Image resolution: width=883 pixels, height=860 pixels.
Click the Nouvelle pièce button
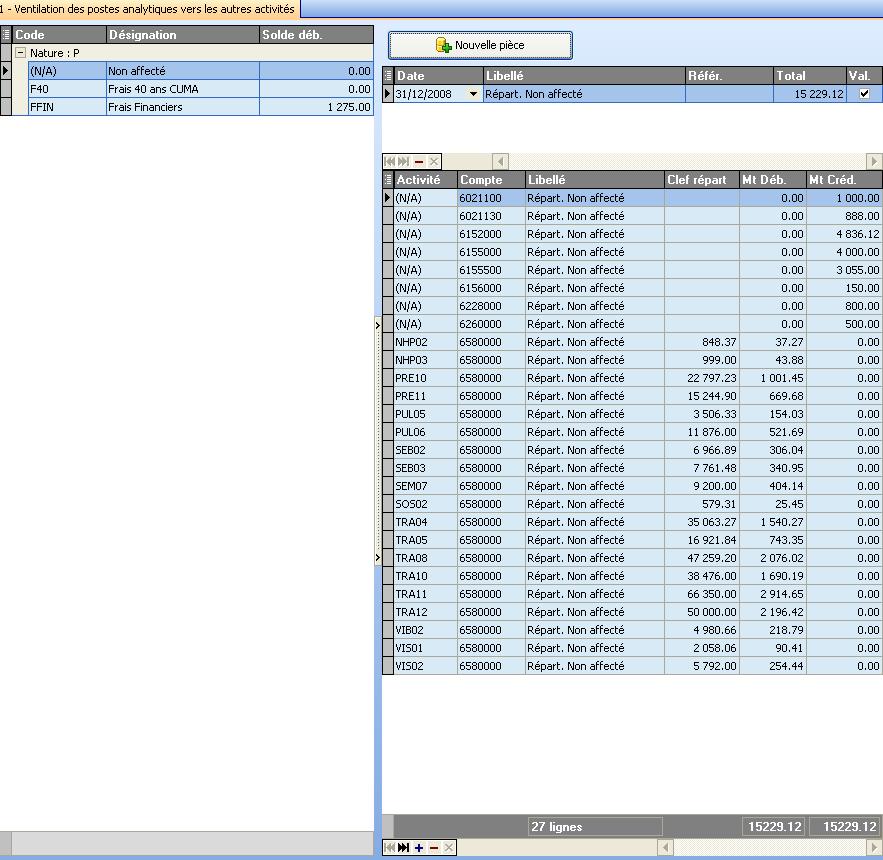click(x=480, y=45)
